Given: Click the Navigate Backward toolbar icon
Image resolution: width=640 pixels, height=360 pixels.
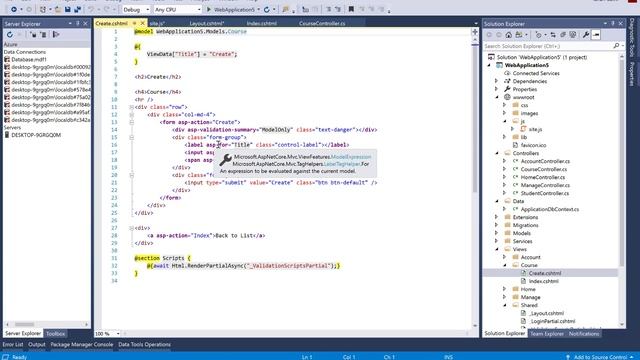Looking at the screenshot, I should [14, 9].
